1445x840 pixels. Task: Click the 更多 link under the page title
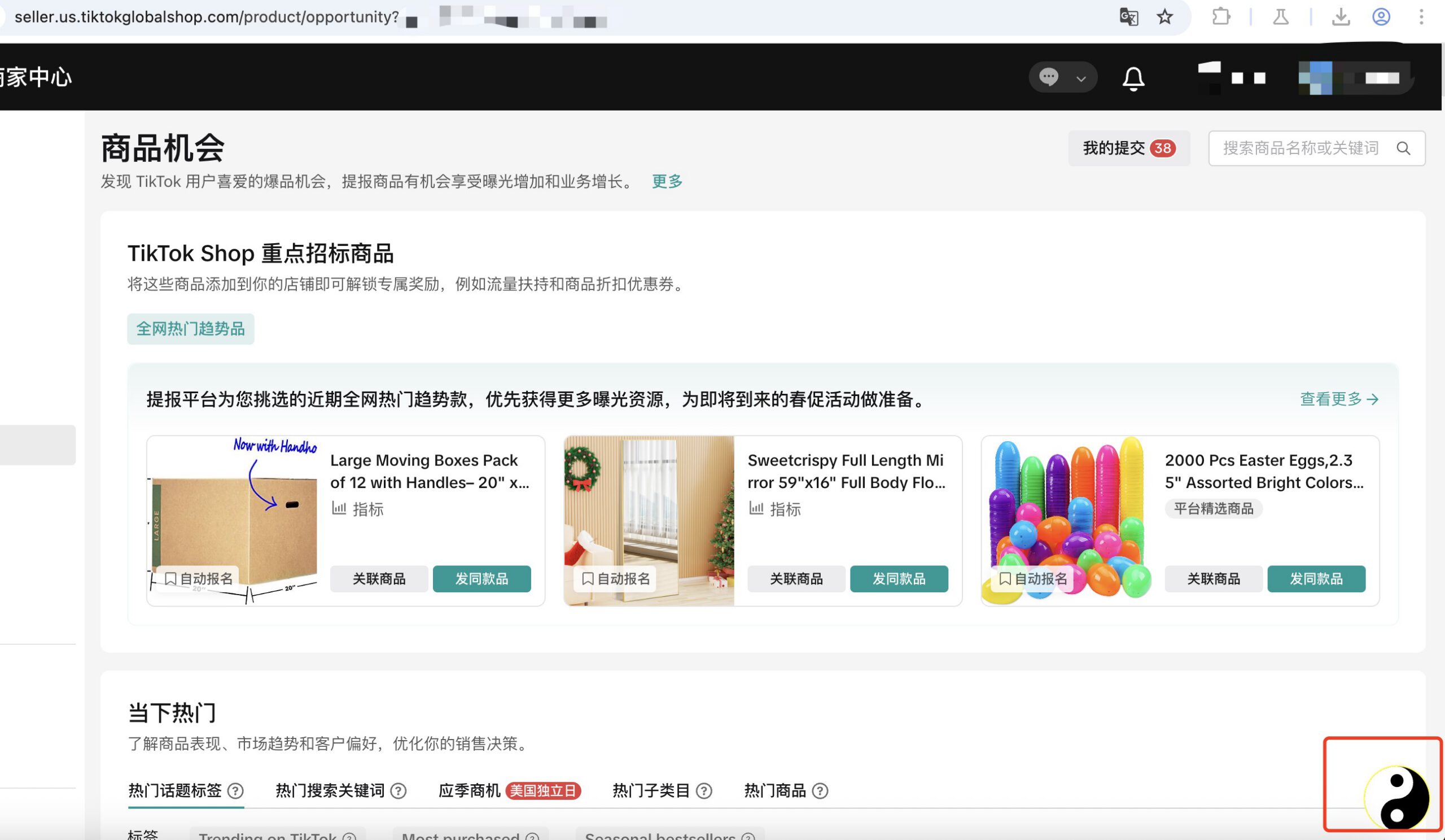[667, 182]
